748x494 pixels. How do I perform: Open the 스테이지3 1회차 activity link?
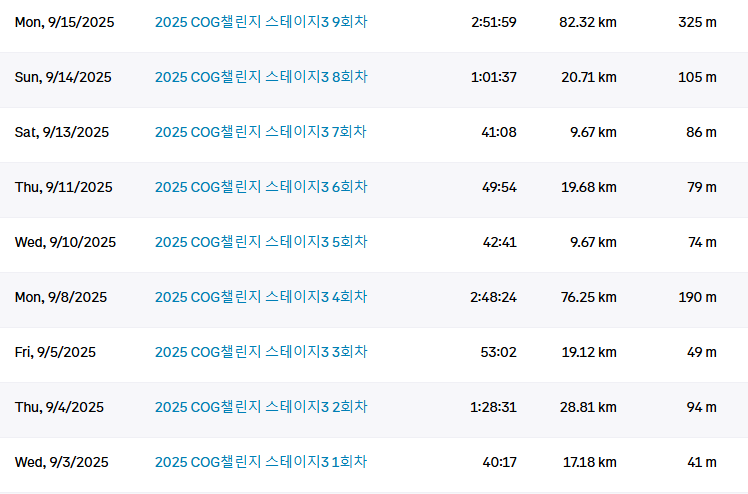coord(261,462)
